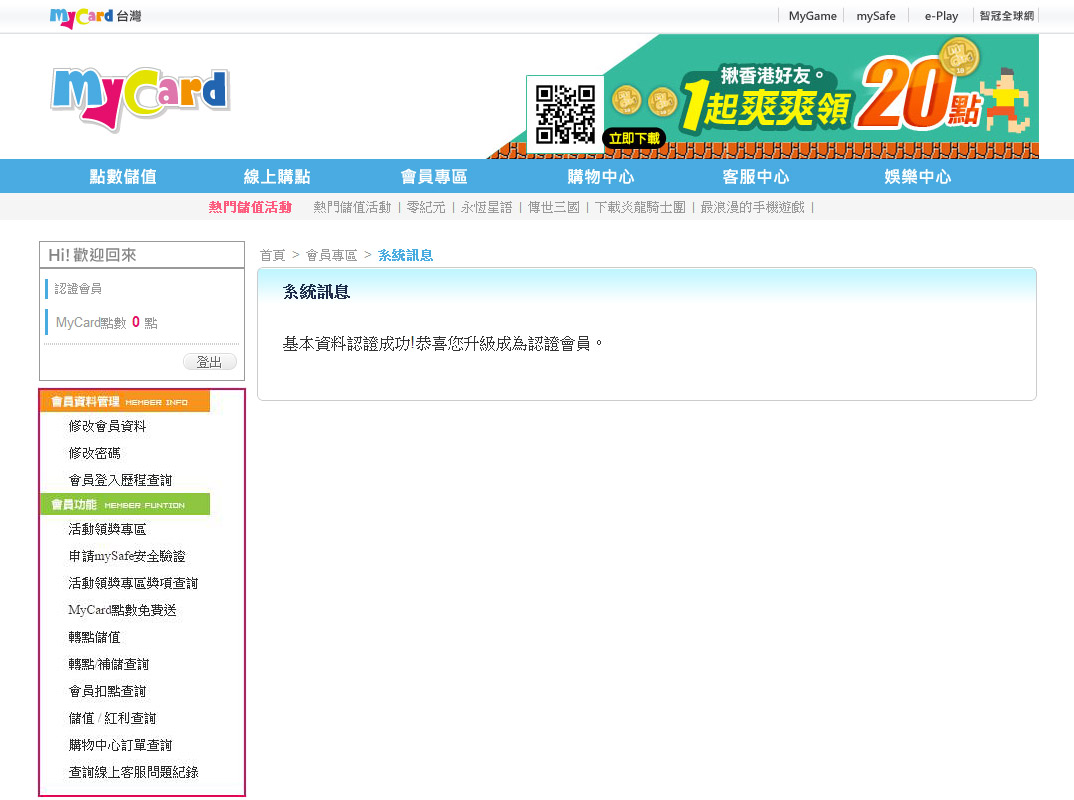Click the 認證會員 status text
This screenshot has width=1074, height=800.
pos(78,289)
